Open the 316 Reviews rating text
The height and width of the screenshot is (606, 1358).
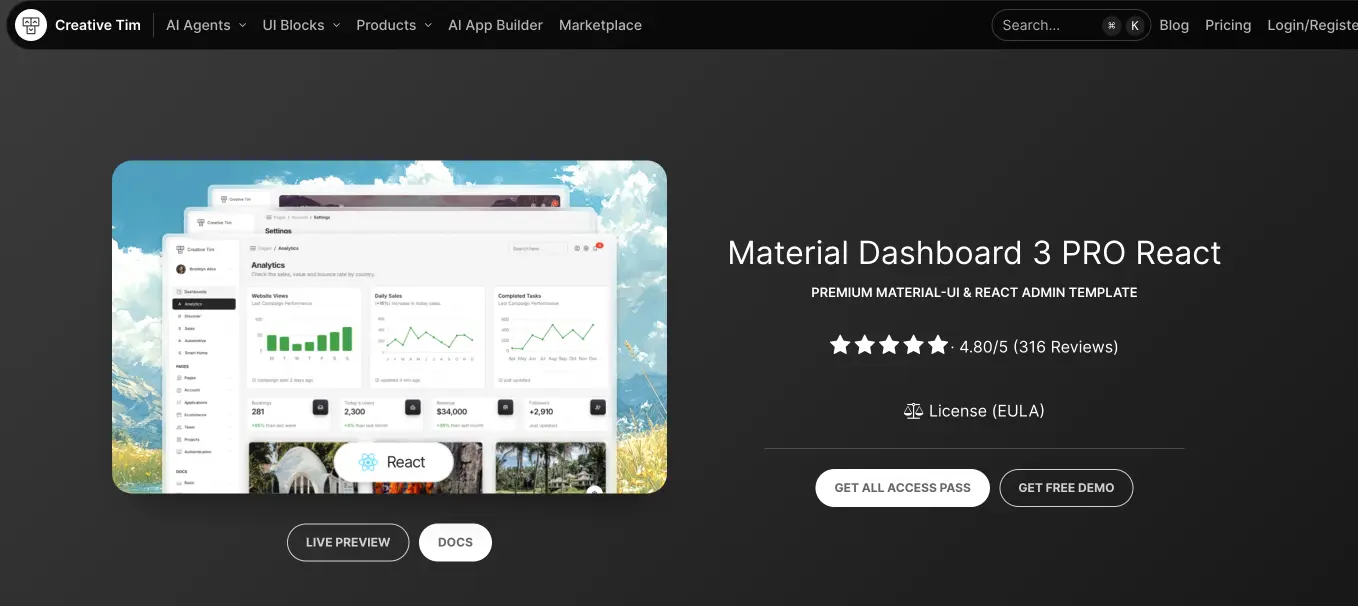pyautogui.click(x=1066, y=347)
